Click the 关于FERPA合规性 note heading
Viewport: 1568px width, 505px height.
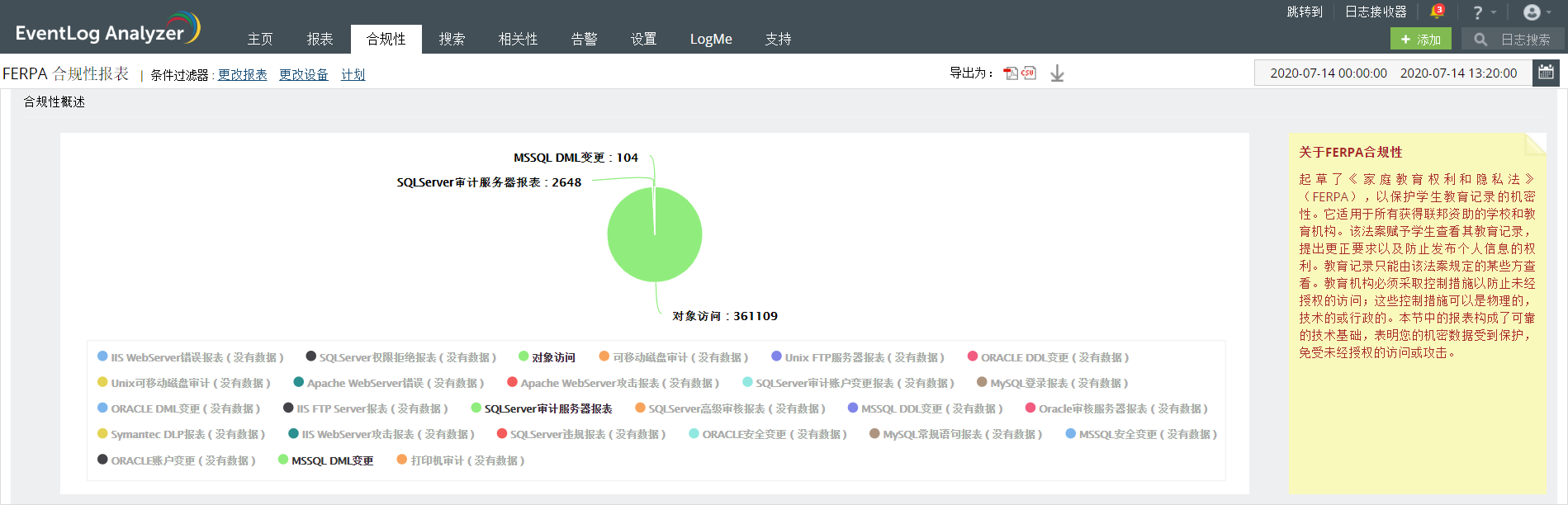coord(1350,152)
